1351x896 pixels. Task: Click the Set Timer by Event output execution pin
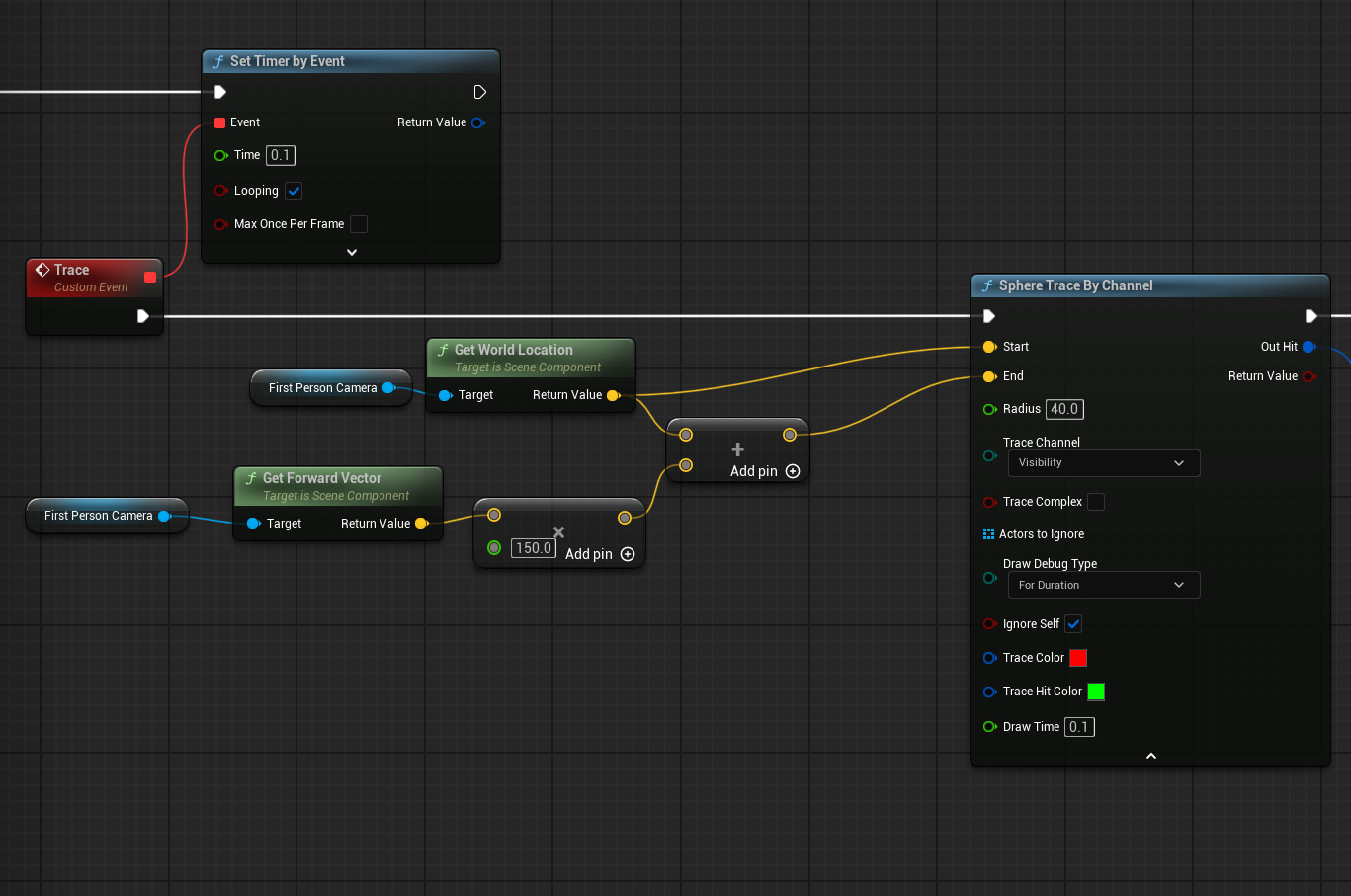tap(480, 92)
